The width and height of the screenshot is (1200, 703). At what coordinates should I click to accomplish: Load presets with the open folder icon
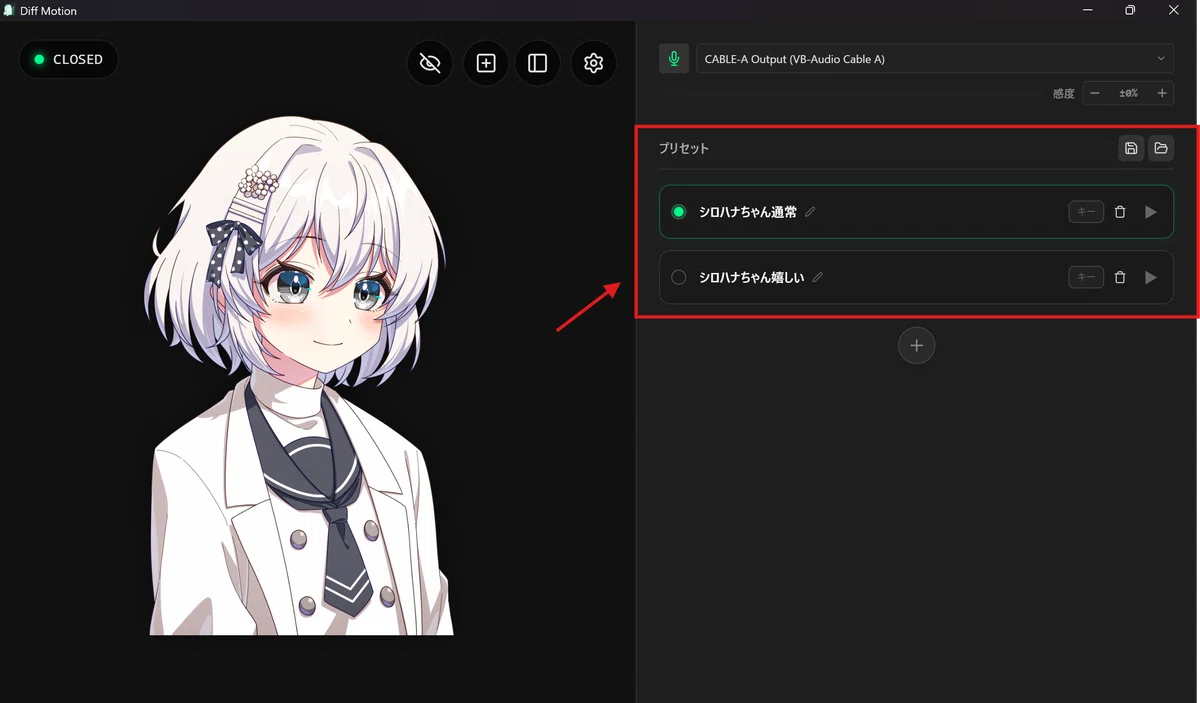pyautogui.click(x=1161, y=148)
